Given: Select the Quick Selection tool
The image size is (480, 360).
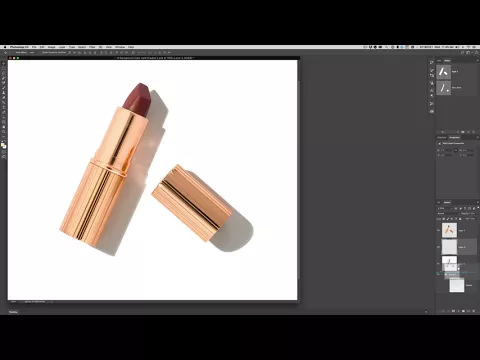Looking at the screenshot, I should [x=4, y=78].
